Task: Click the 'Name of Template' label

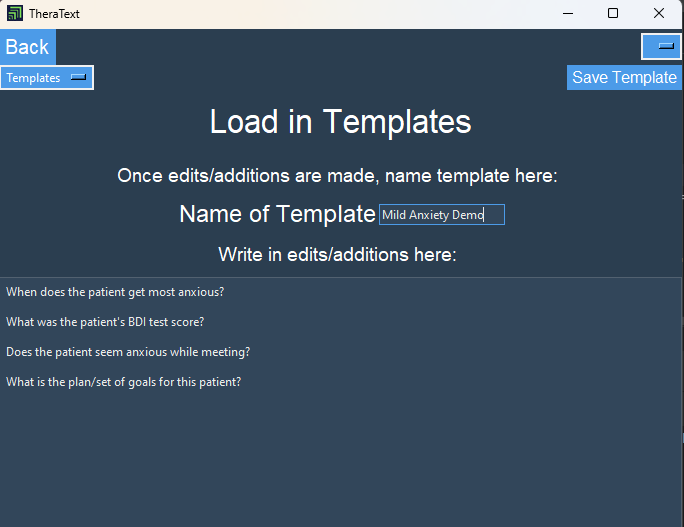Action: point(277,214)
